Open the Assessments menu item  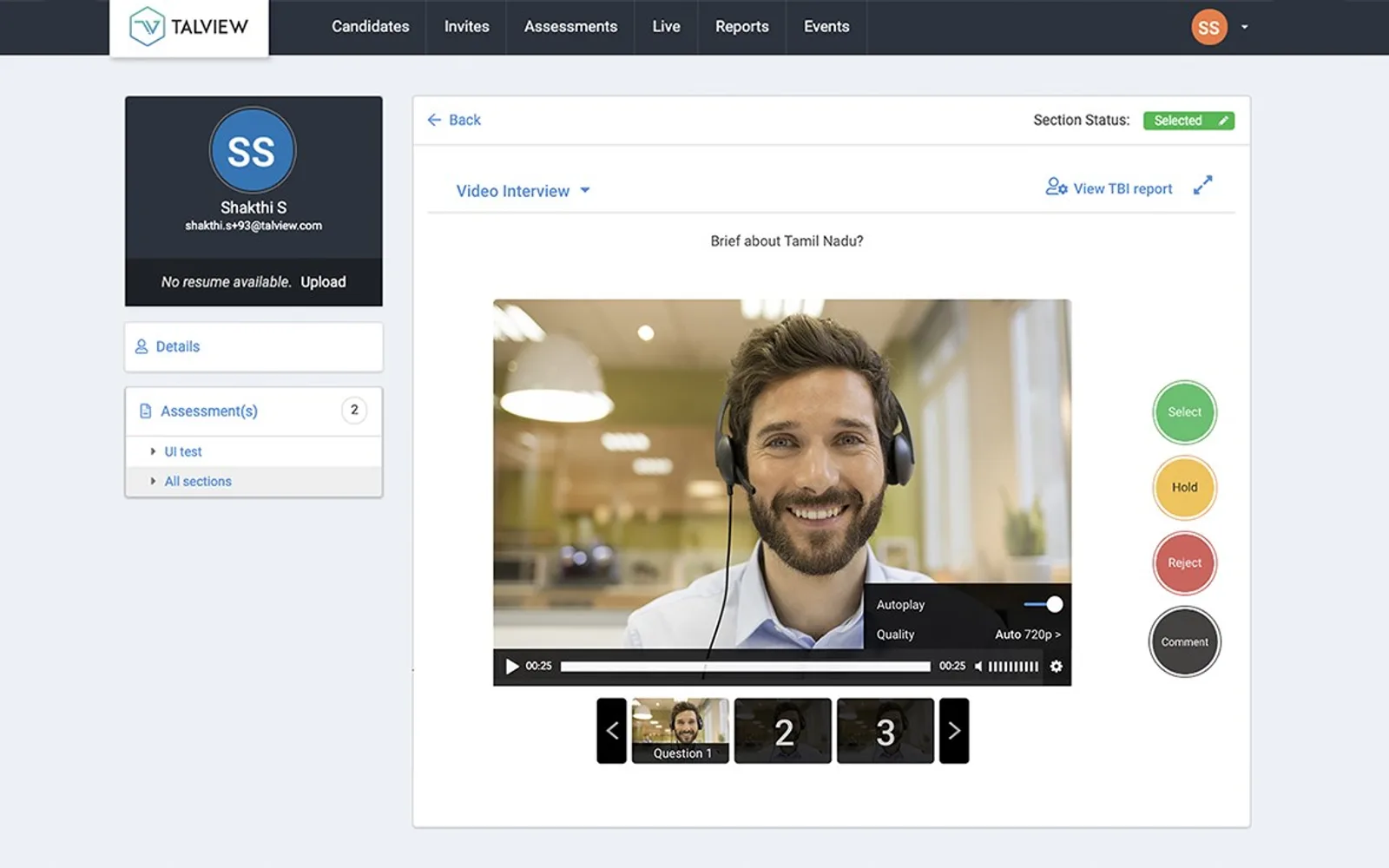(570, 27)
